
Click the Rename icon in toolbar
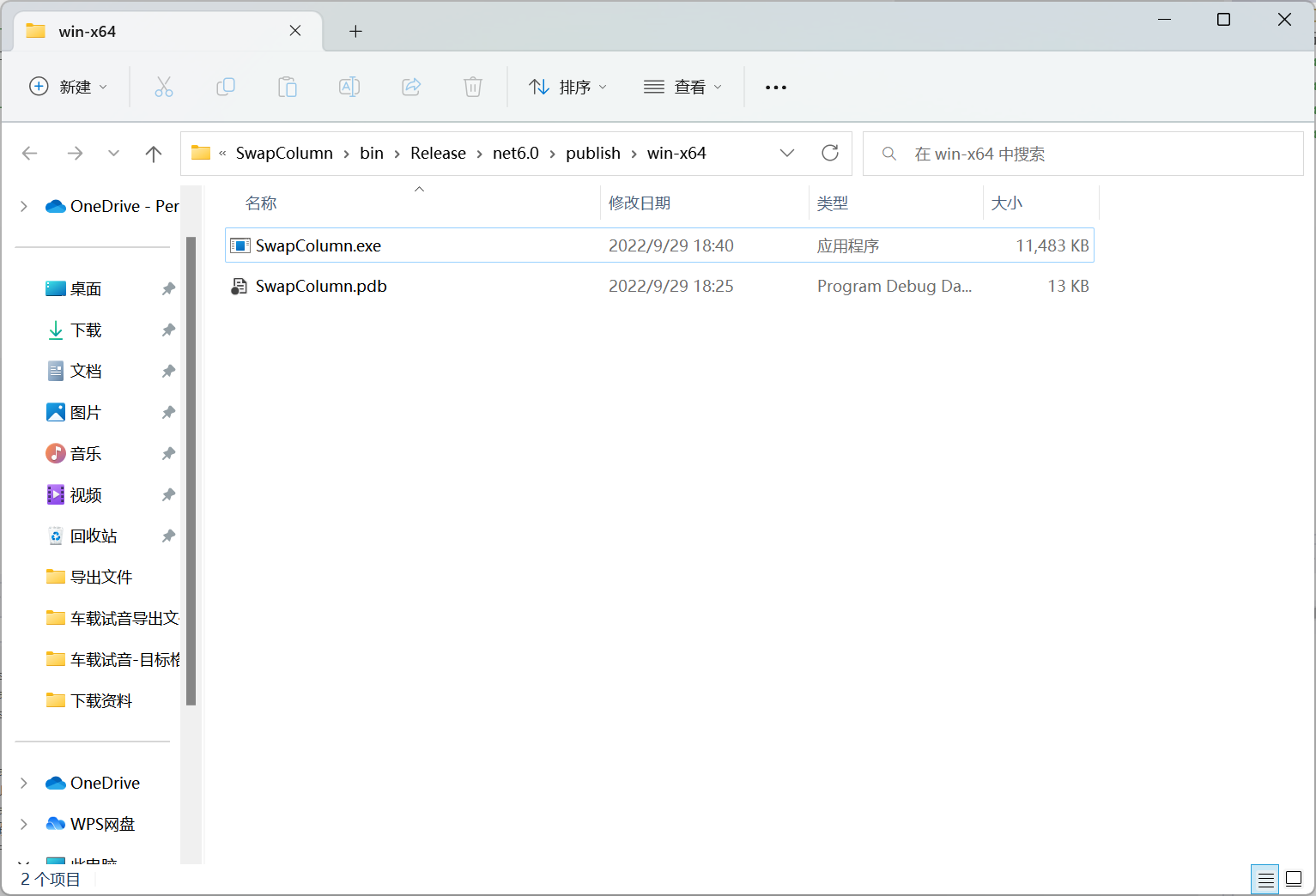pos(349,87)
